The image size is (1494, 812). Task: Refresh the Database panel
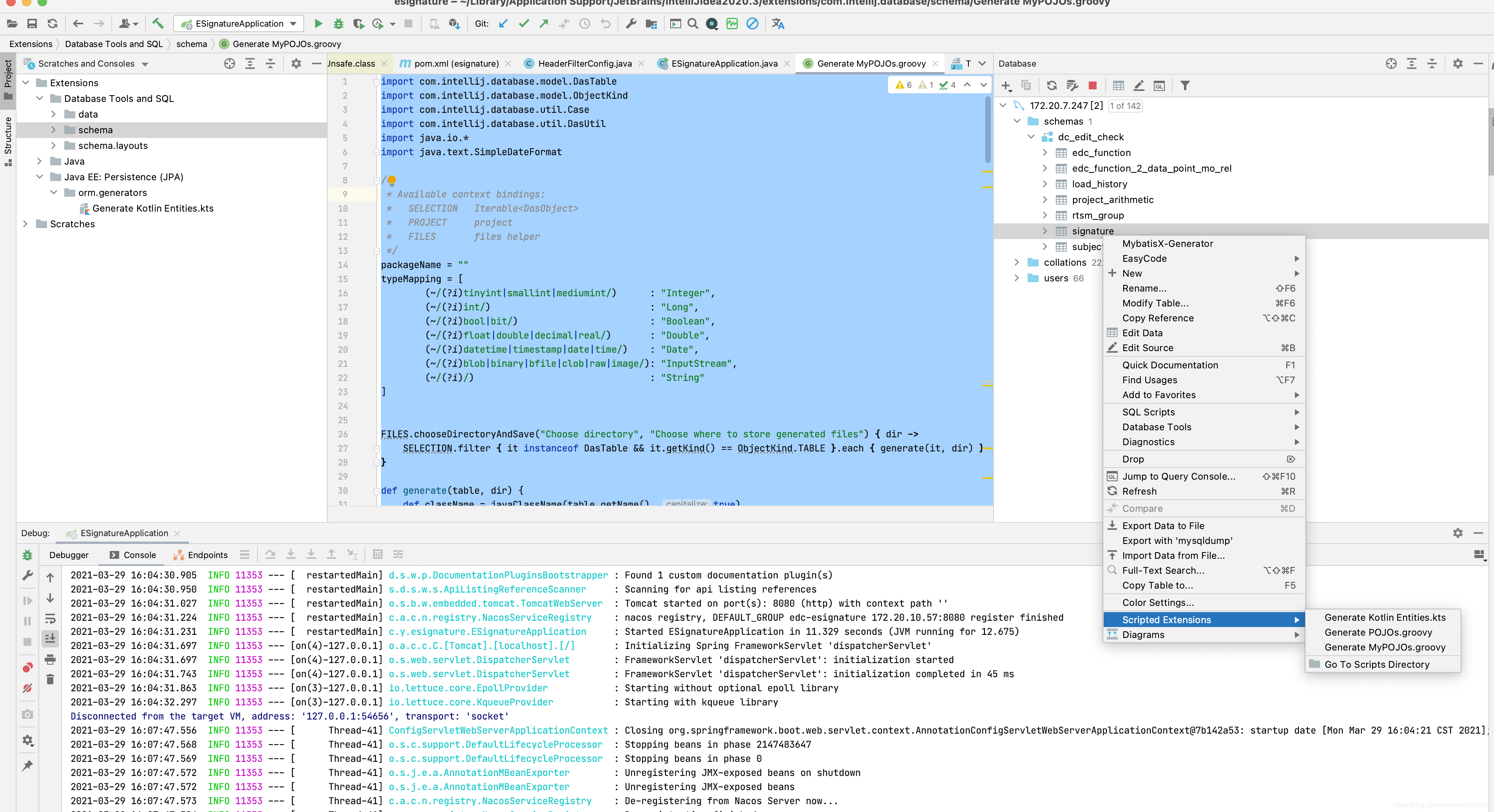tap(1052, 86)
